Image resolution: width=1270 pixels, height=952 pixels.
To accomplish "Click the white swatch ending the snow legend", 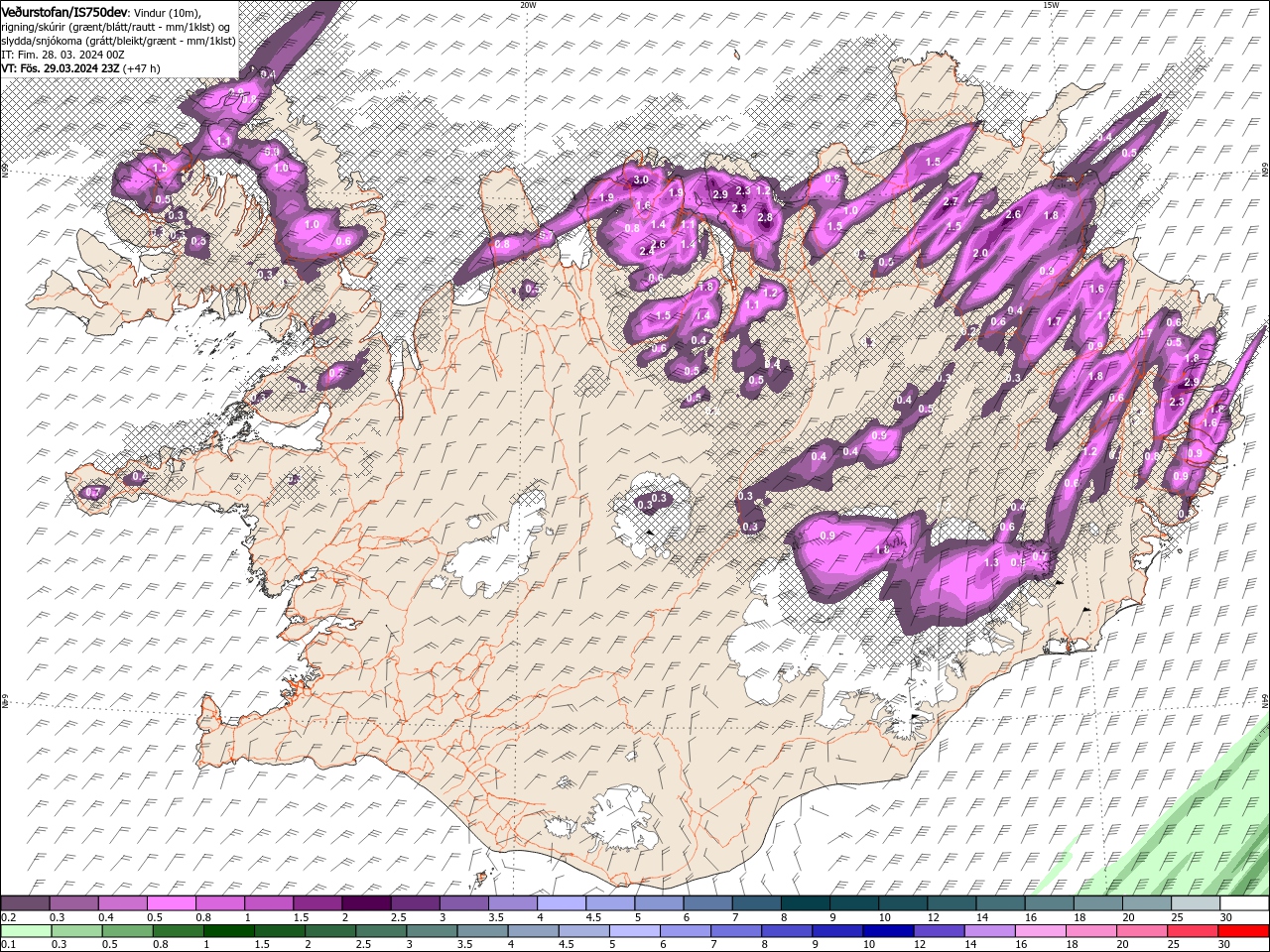I will click(1244, 903).
